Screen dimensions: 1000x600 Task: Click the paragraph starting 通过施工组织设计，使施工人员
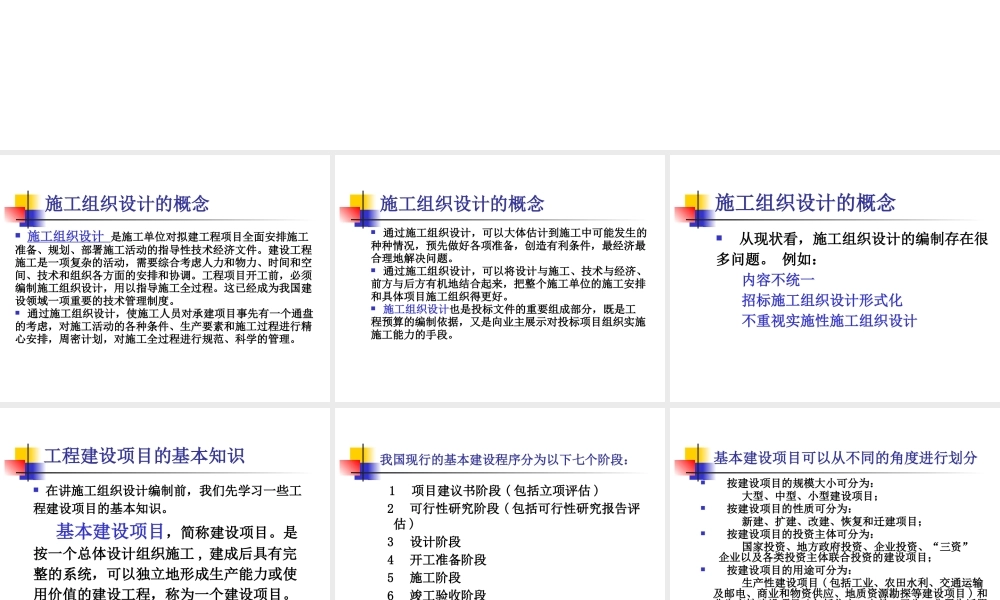tap(165, 326)
